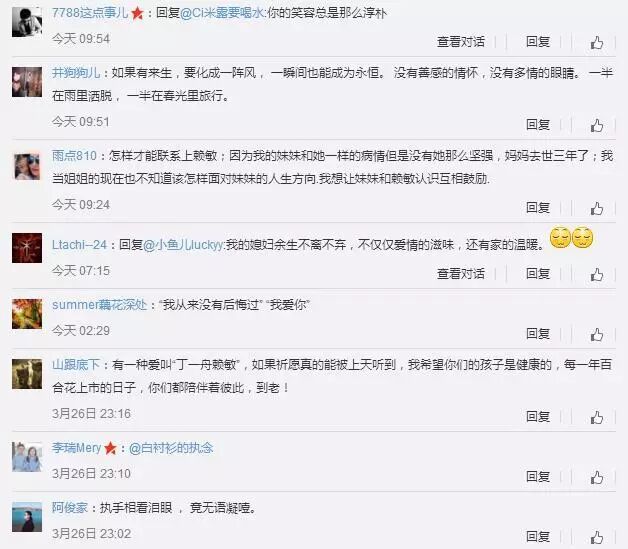Like the comment by 阿俊家
The height and width of the screenshot is (549, 628).
click(x=597, y=537)
